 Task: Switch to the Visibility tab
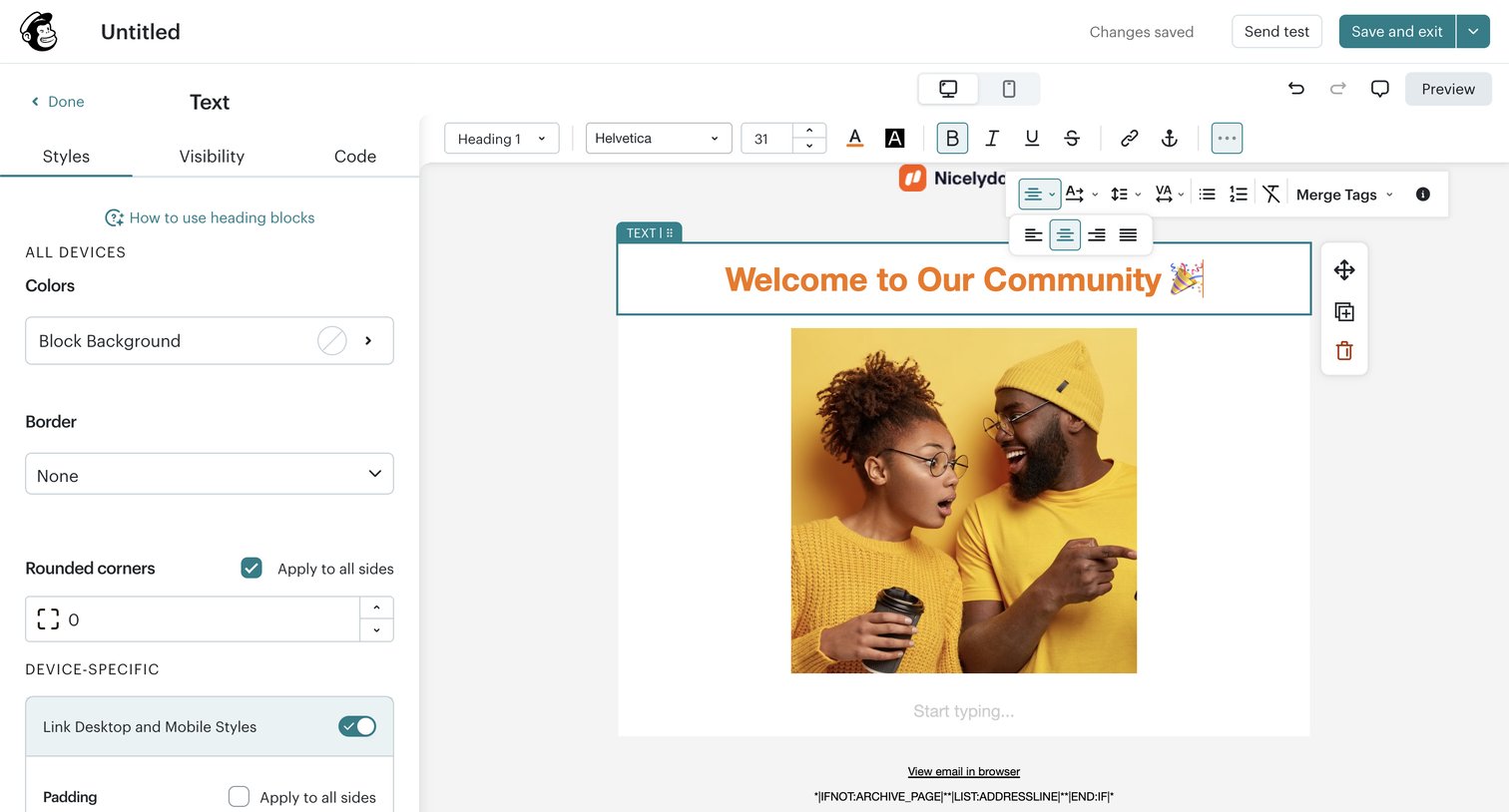pyautogui.click(x=212, y=157)
